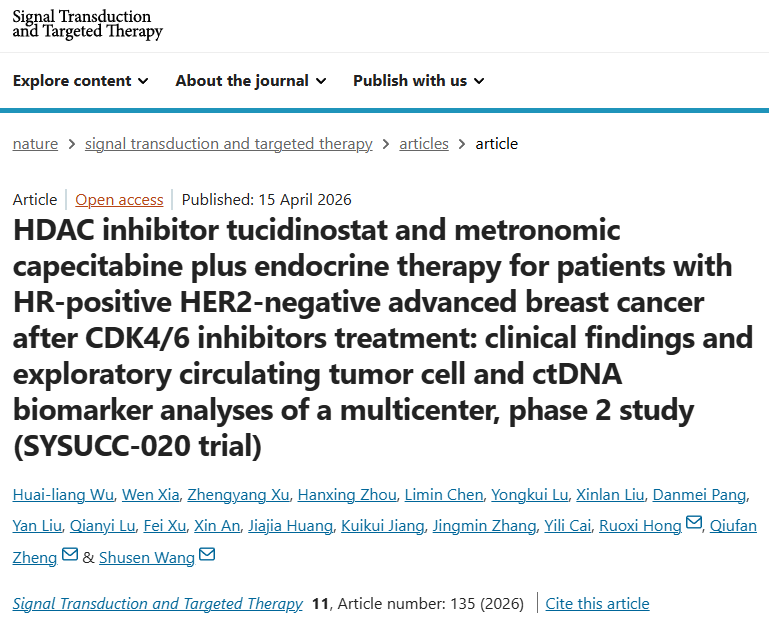Open the italic journal name citation link
769x622 pixels.
tap(158, 604)
